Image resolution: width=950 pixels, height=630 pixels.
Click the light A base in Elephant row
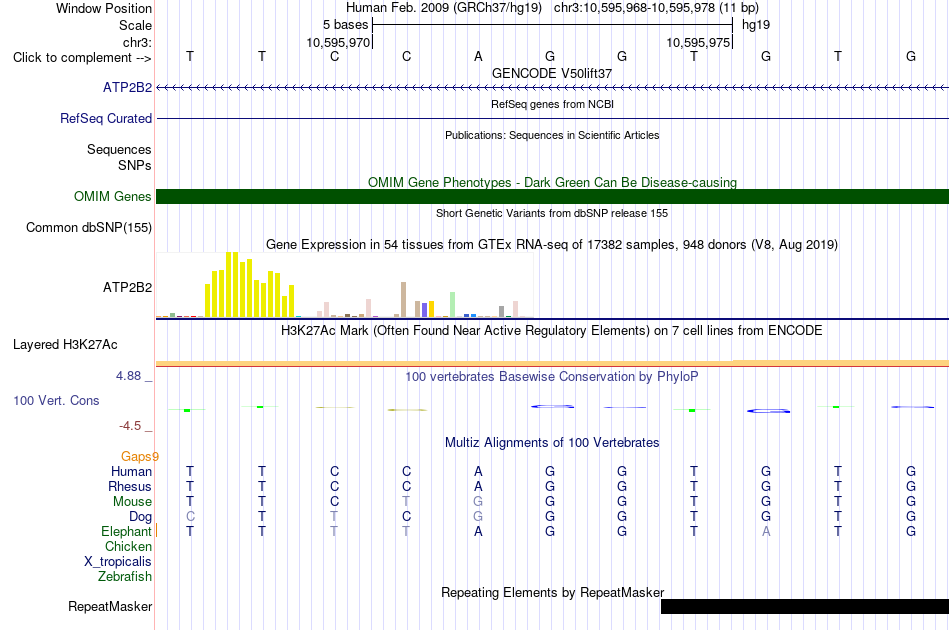coord(766,531)
